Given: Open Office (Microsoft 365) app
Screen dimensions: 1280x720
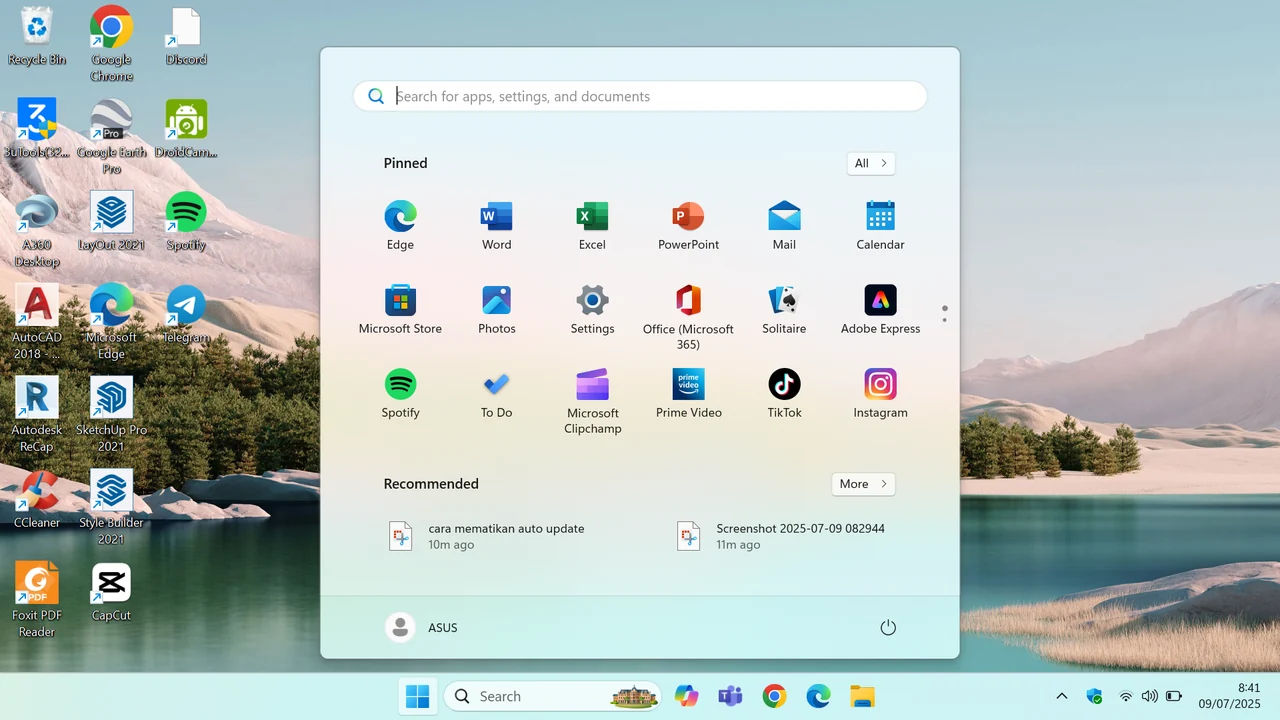Looking at the screenshot, I should [688, 317].
